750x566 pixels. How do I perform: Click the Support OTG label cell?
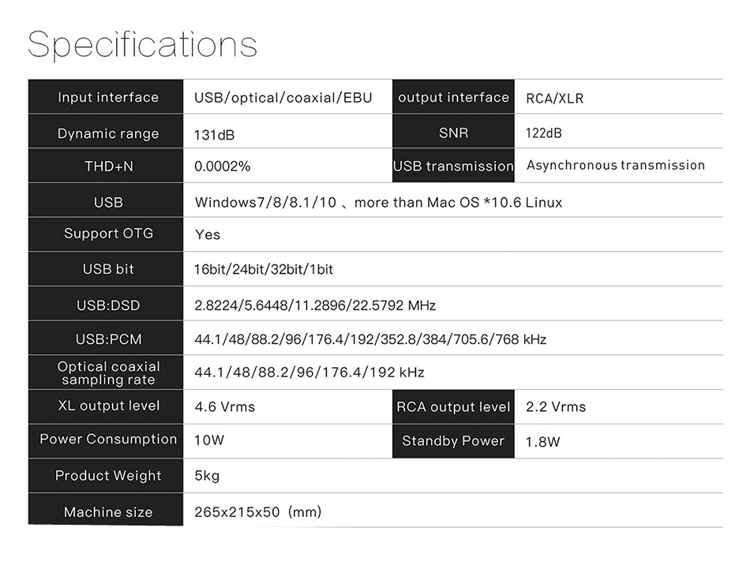click(107, 234)
